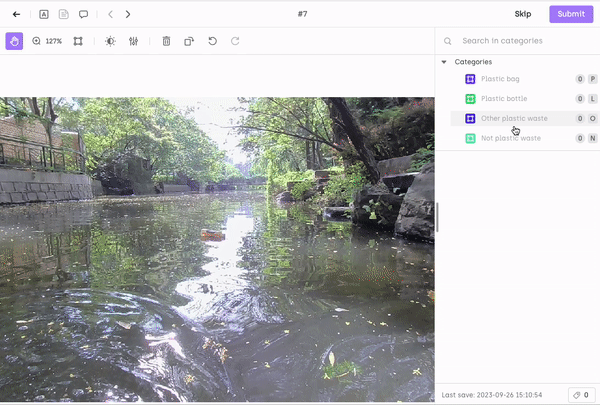Click the copy/duplicate annotation icon
The height and width of the screenshot is (405, 600).
(189, 41)
